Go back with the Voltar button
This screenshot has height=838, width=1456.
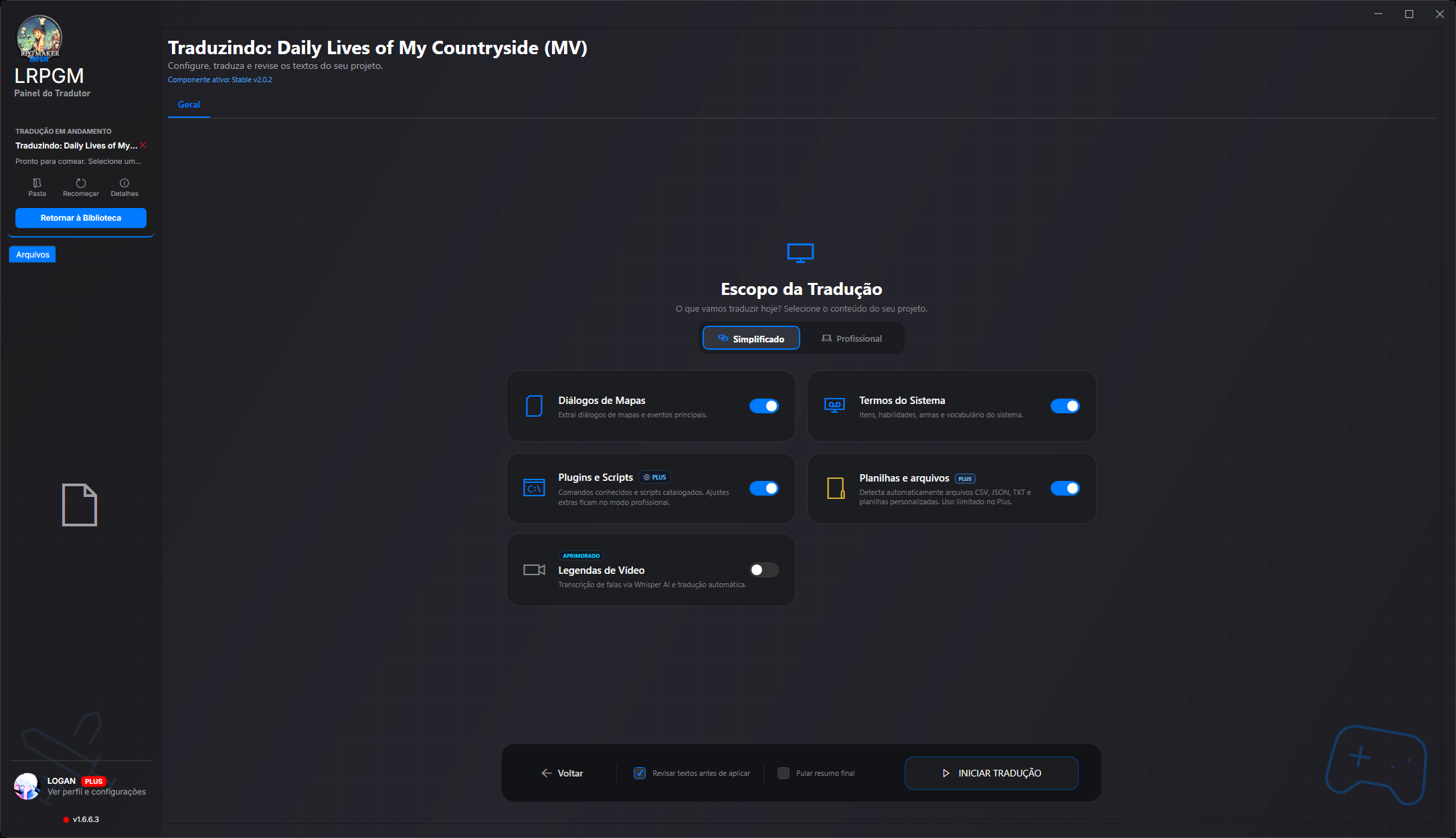tap(562, 773)
